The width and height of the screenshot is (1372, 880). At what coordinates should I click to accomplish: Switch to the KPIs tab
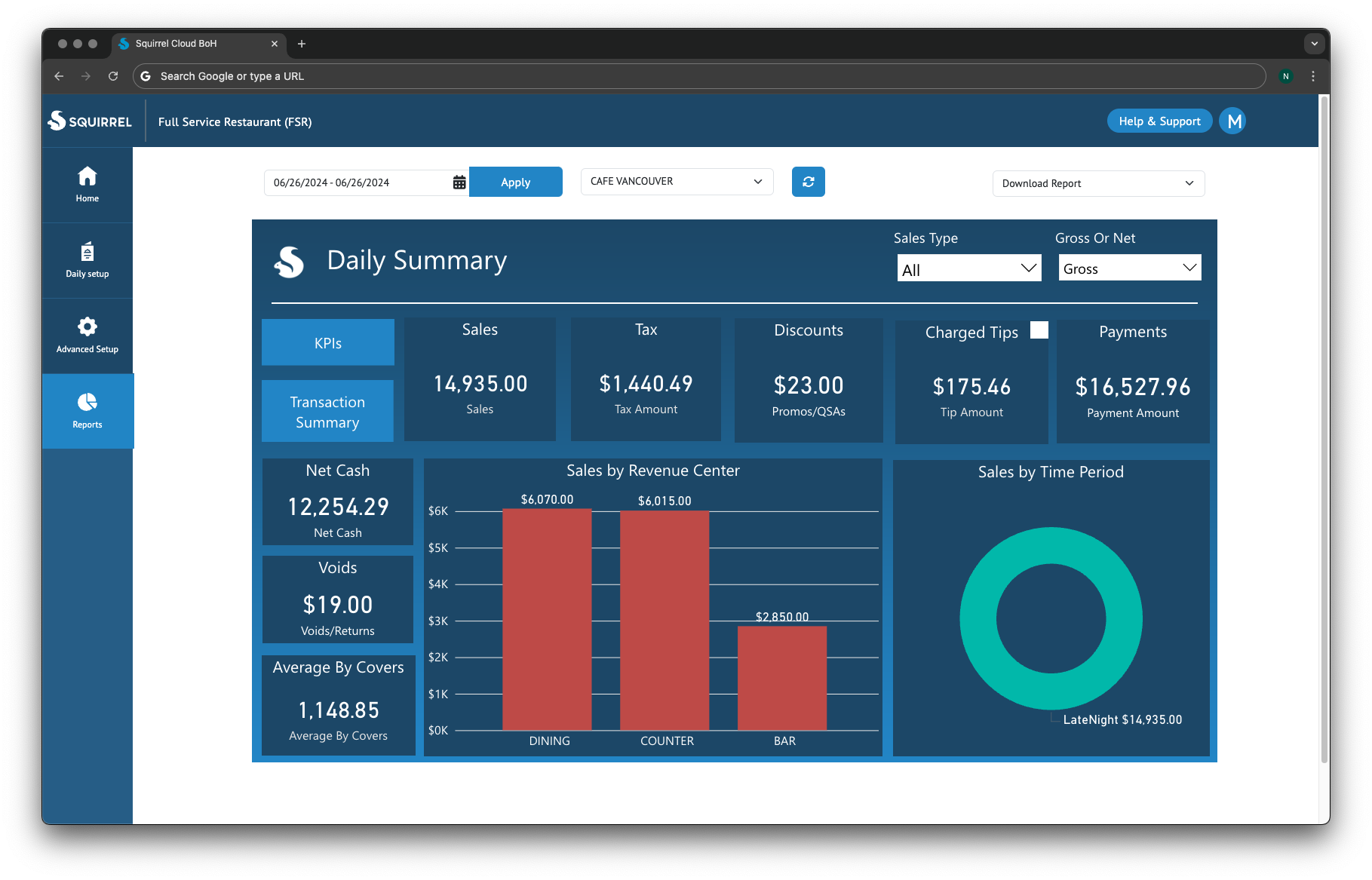click(x=328, y=343)
